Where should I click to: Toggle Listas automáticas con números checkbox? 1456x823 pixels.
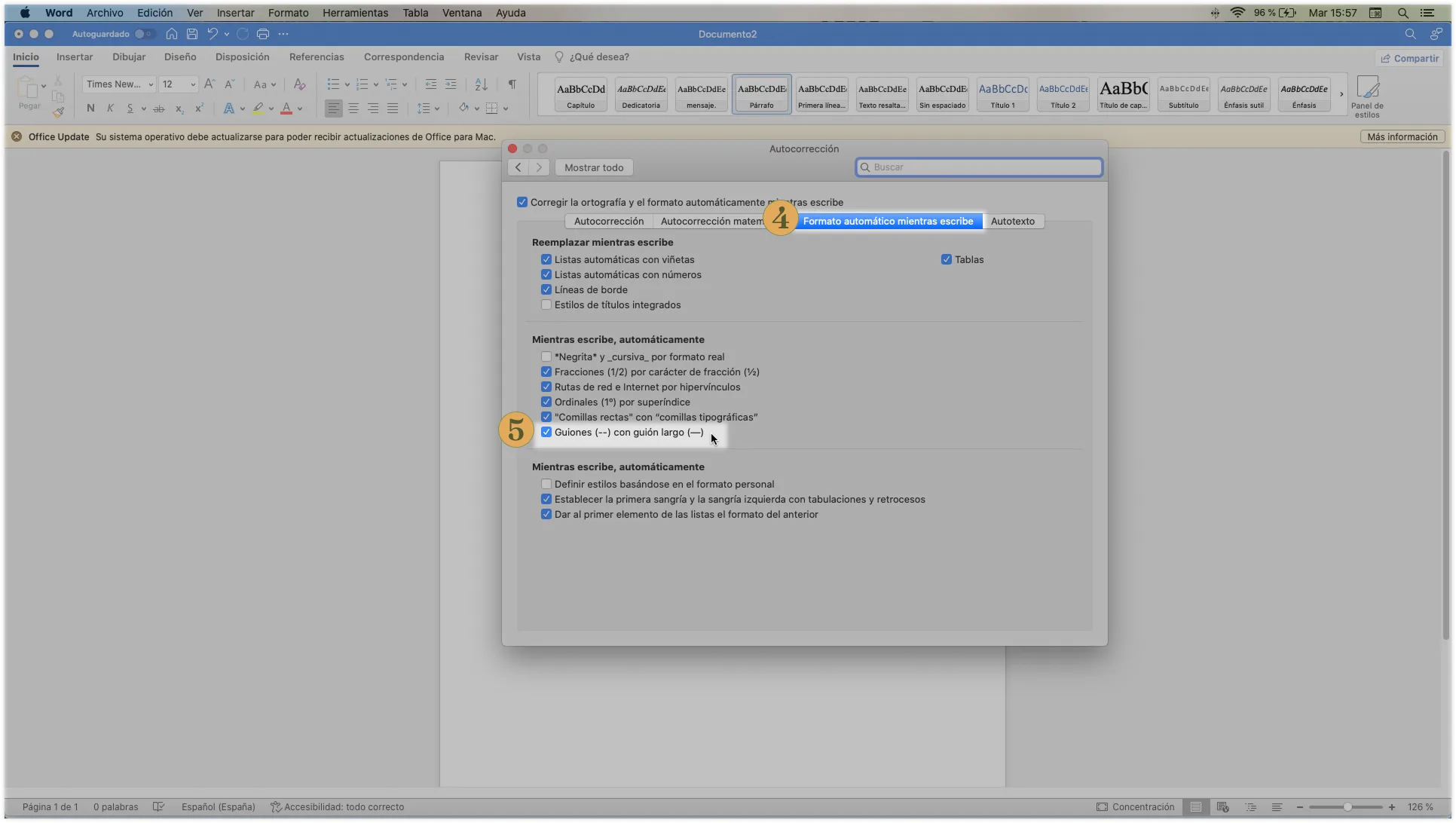[x=546, y=274]
